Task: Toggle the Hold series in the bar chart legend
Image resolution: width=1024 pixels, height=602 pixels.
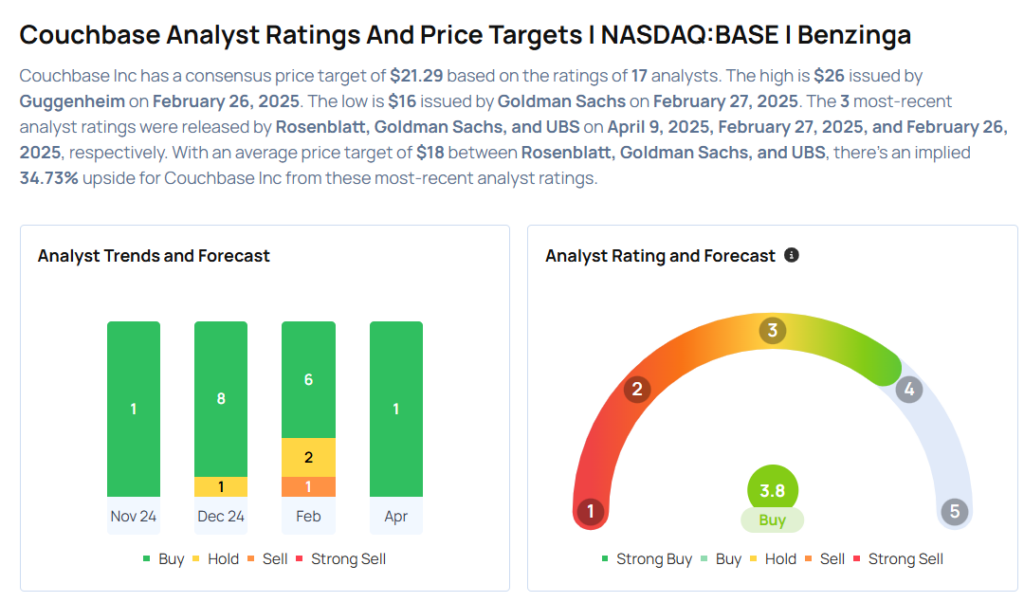Action: 215,559
